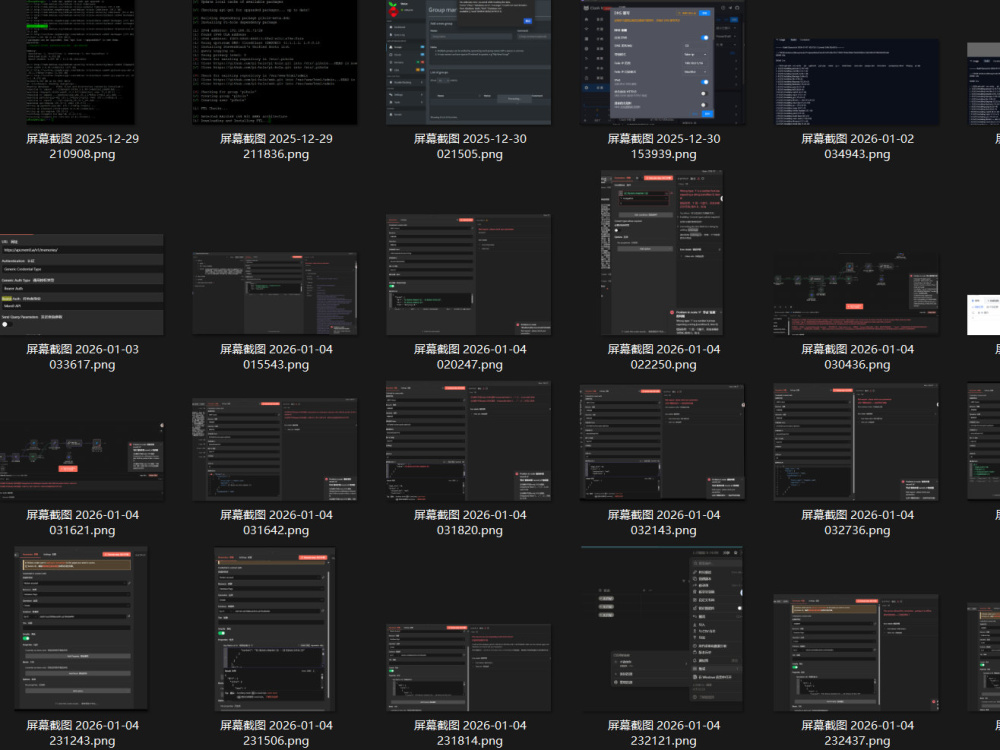Click file name text "屏幕截图 2026-01-04 231243.png"
The image size is (1000, 750).
82,733
